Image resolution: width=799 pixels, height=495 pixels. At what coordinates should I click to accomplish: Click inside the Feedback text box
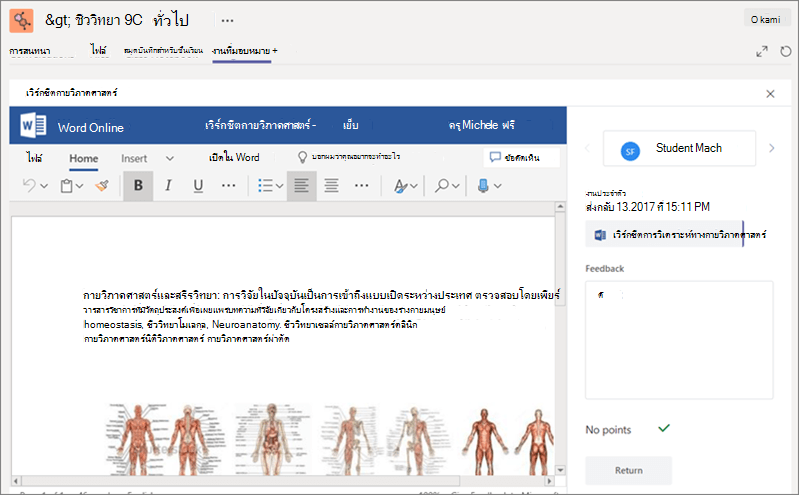click(679, 340)
